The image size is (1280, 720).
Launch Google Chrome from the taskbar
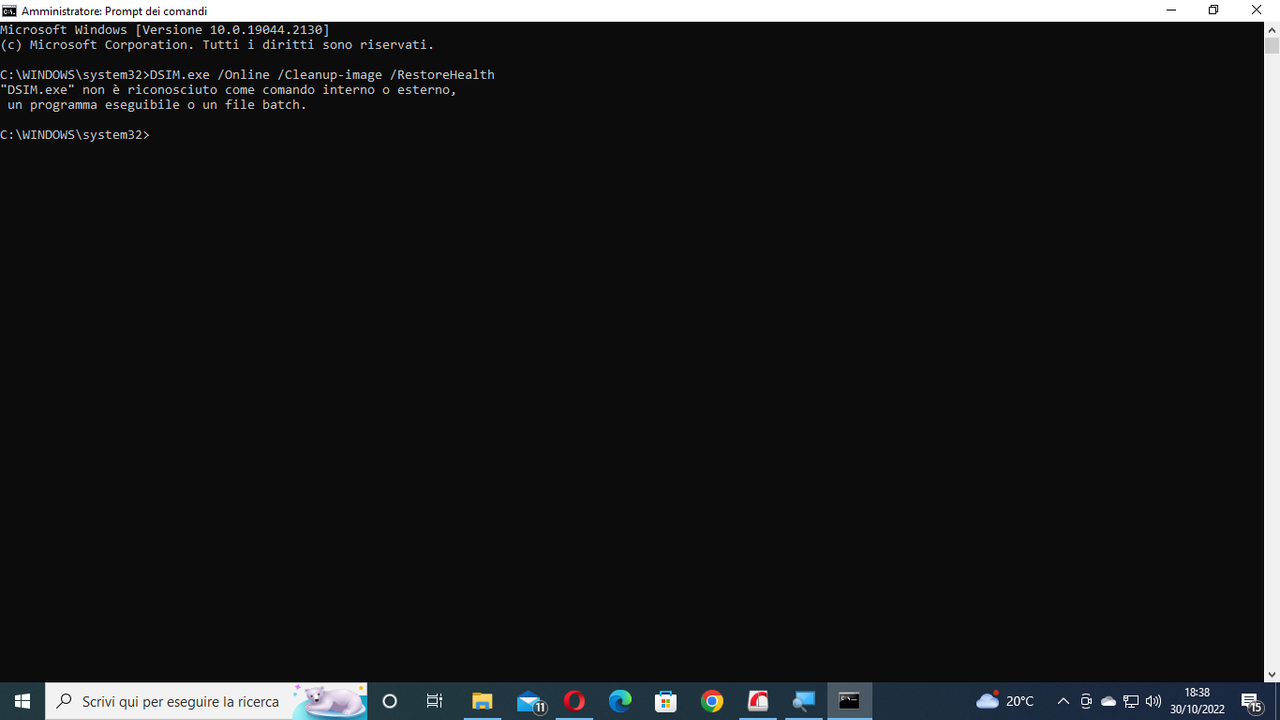coord(712,701)
